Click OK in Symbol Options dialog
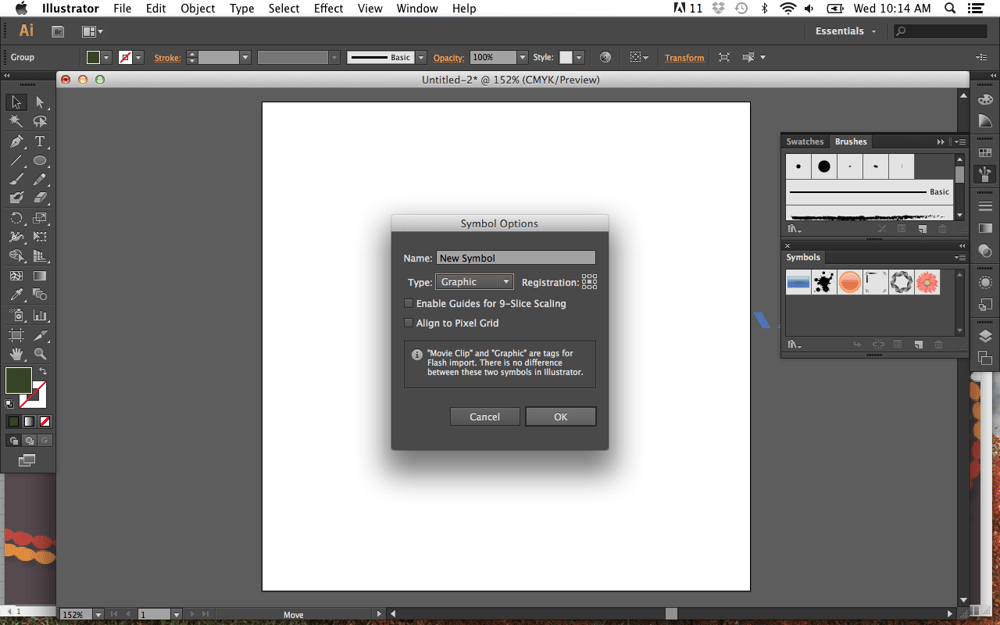This screenshot has width=1000, height=625. [561, 416]
